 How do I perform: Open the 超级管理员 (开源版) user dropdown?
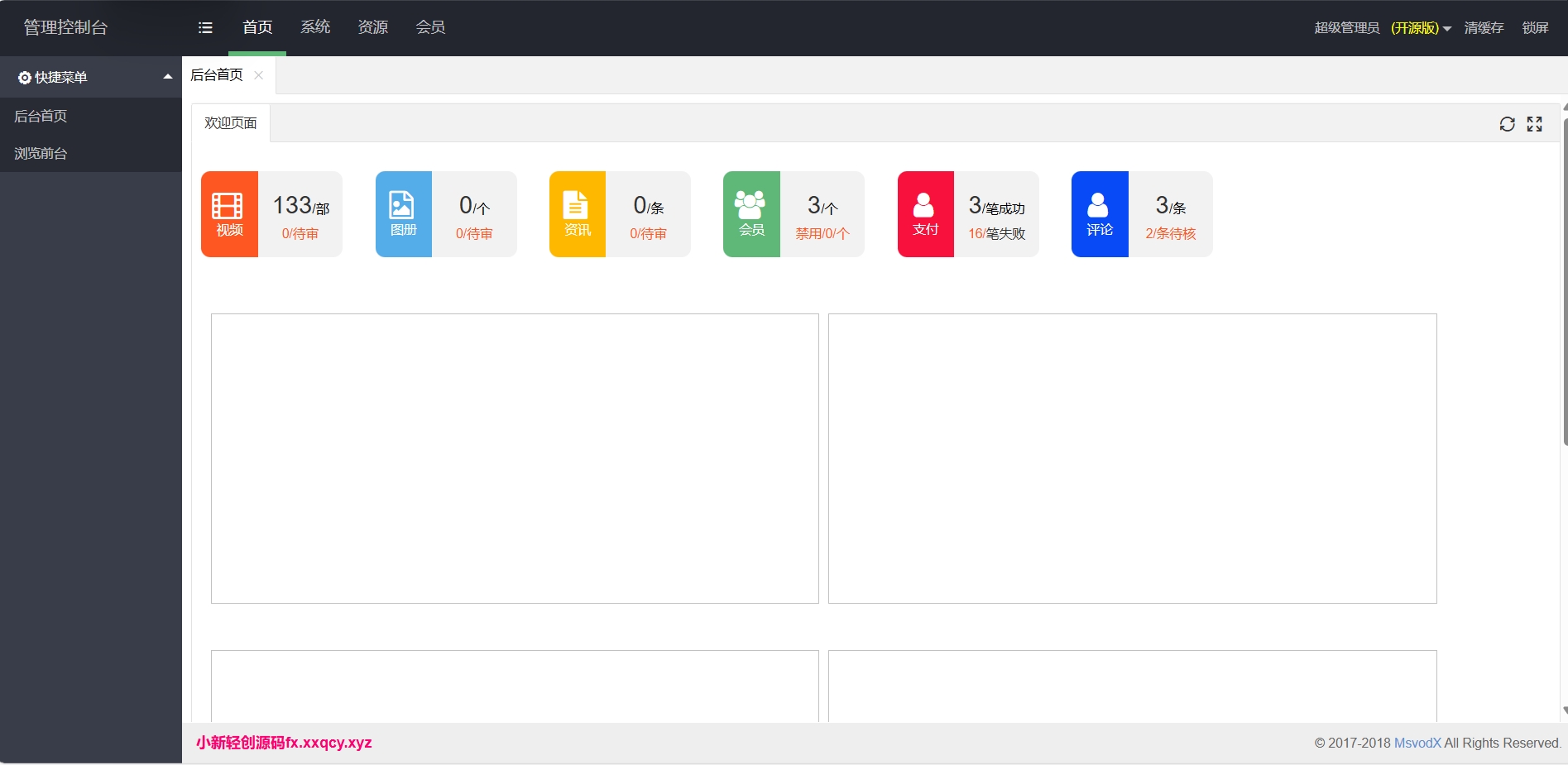1383,28
